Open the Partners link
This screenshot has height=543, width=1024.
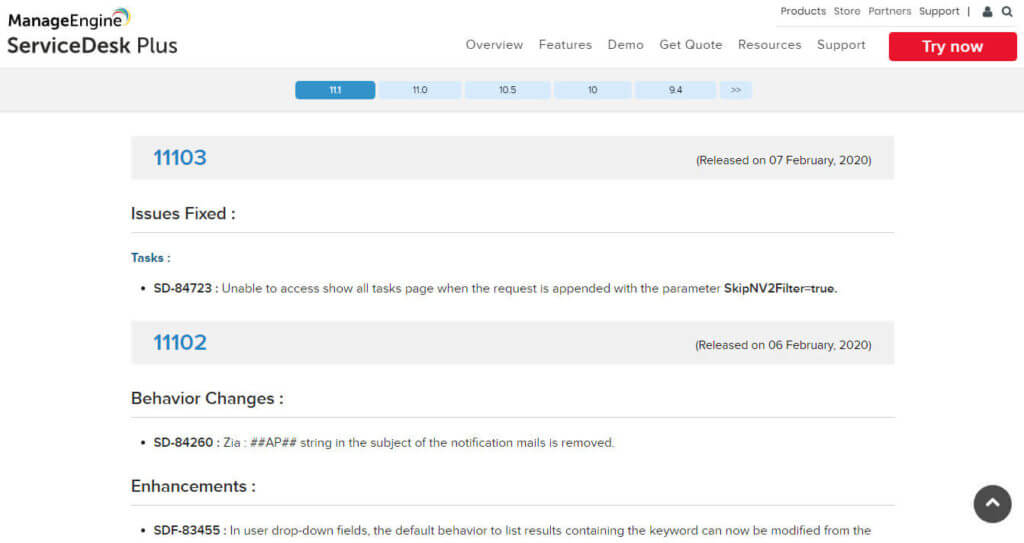[889, 11]
